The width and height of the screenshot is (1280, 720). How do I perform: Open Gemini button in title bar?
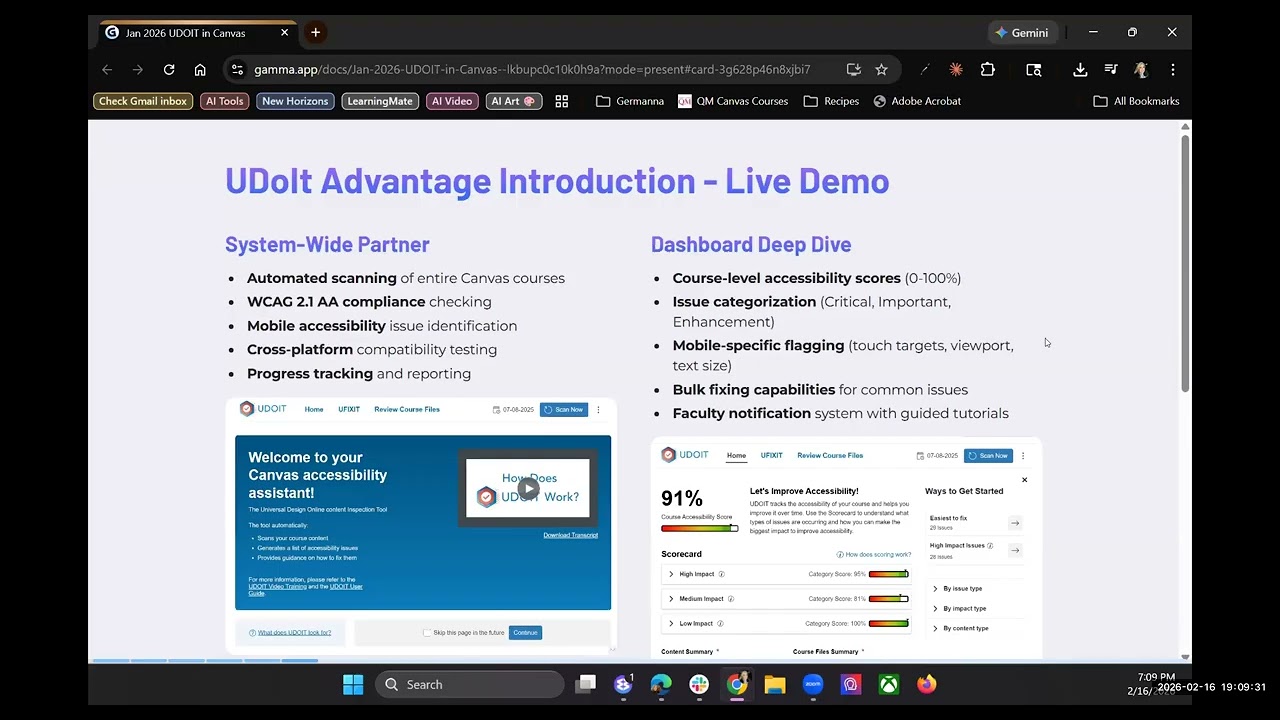(1022, 33)
